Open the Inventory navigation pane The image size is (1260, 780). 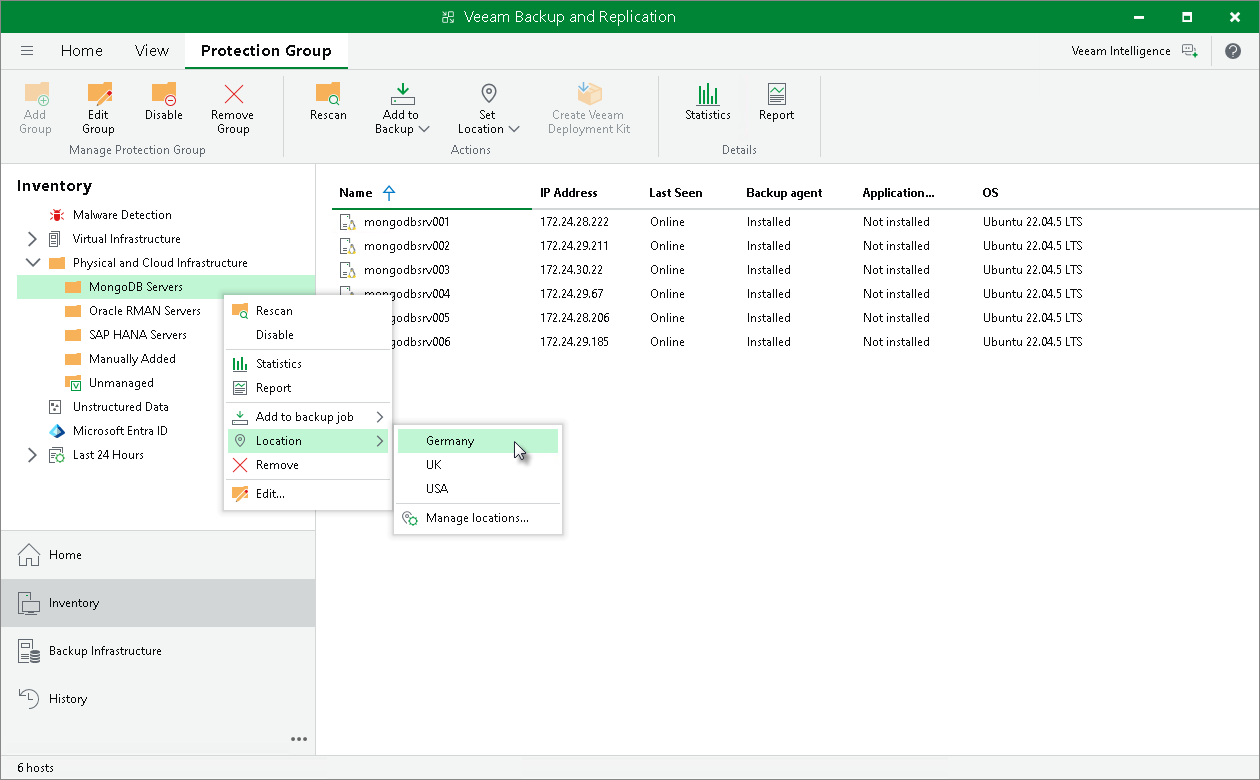click(158, 603)
